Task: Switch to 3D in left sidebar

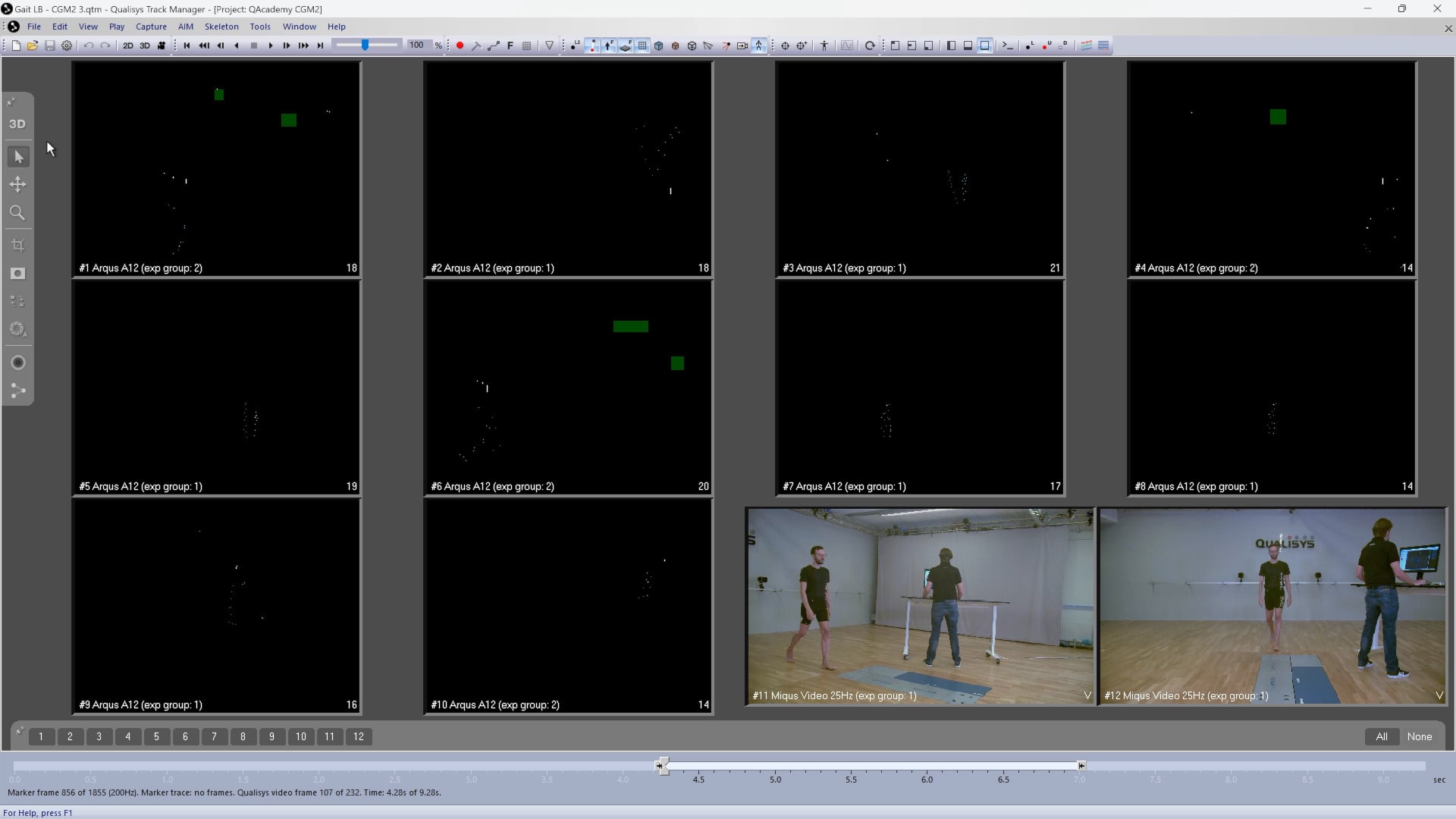Action: (x=17, y=124)
